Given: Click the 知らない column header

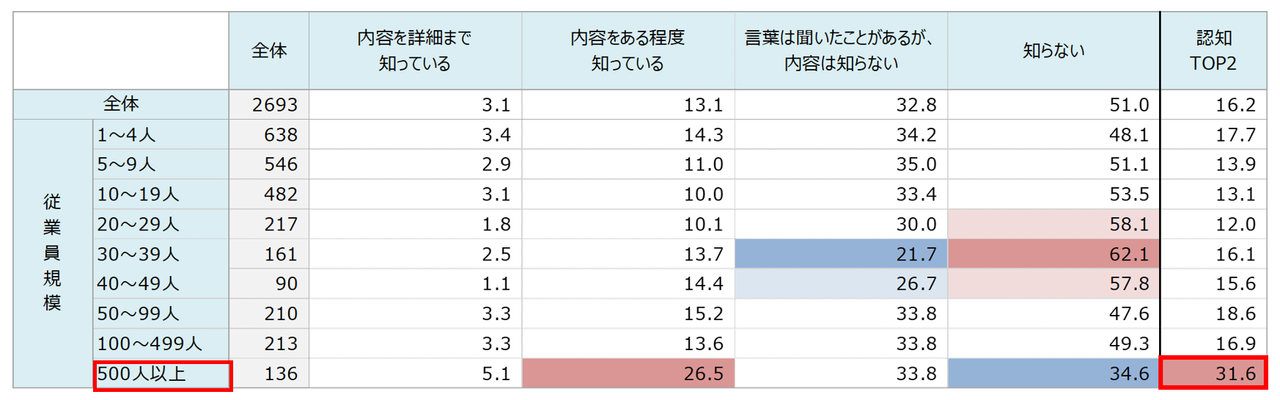Looking at the screenshot, I should [1053, 51].
